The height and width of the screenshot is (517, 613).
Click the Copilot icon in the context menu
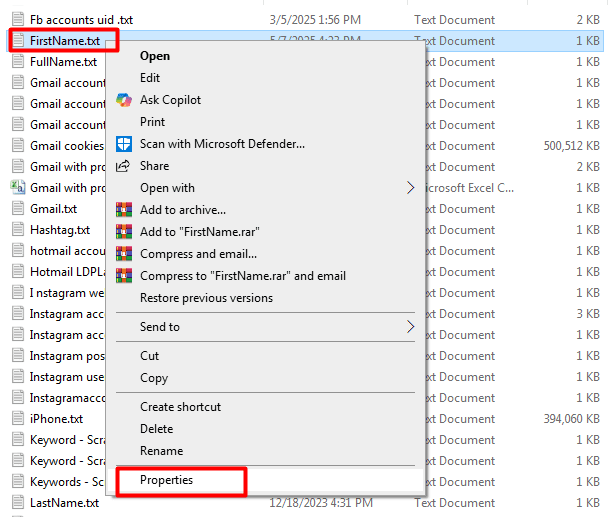tap(124, 100)
